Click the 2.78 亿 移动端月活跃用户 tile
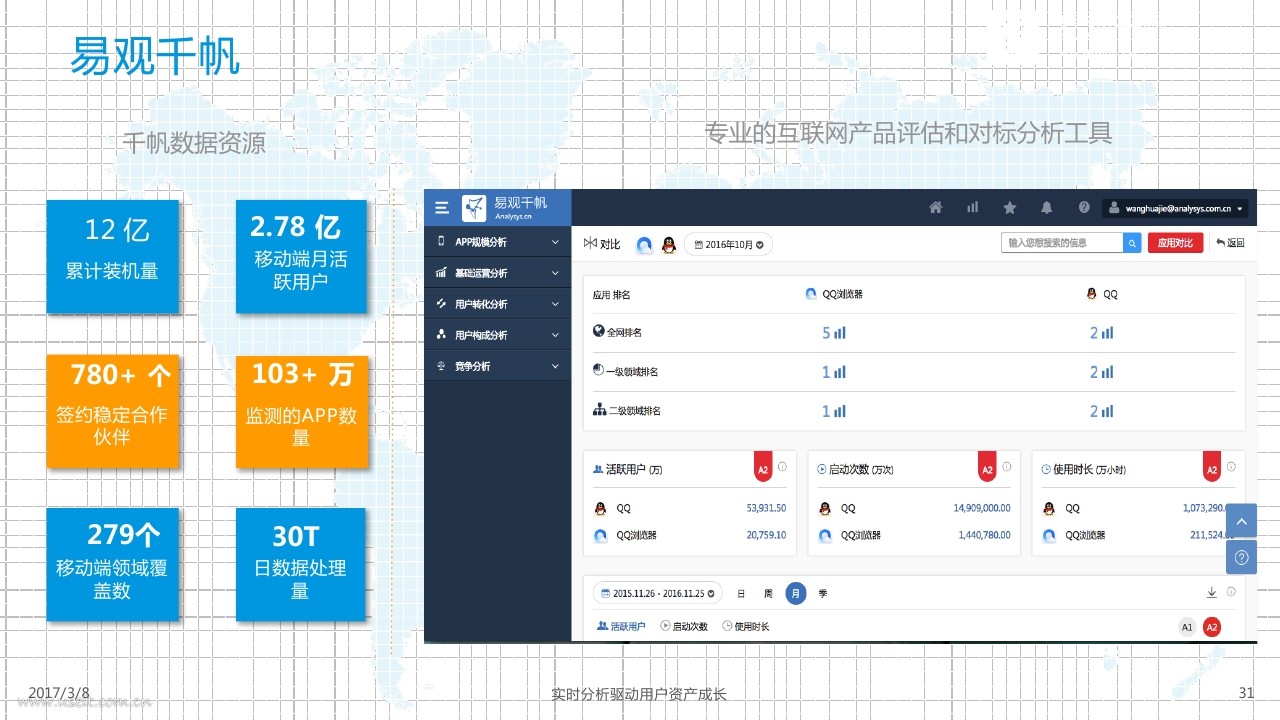The height and width of the screenshot is (720, 1280). point(302,257)
